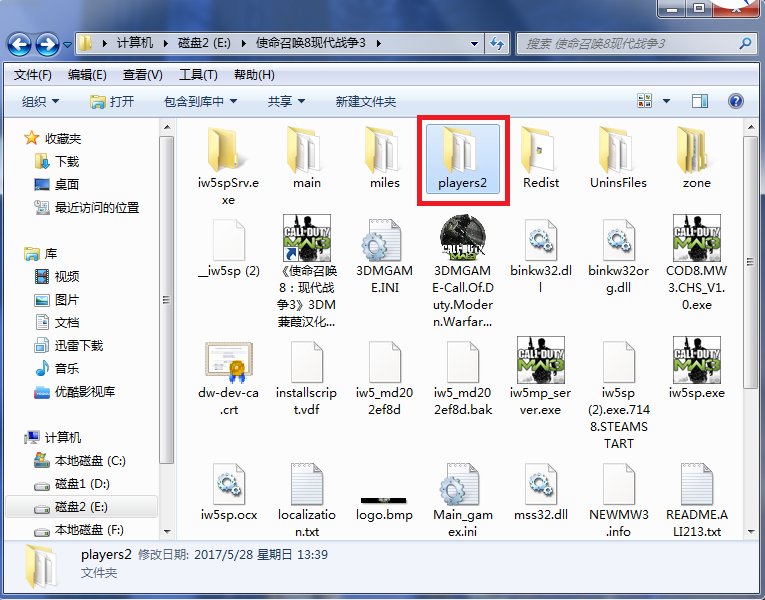Click 磁盘2 (E:) in the address breadcrumb

pos(204,43)
